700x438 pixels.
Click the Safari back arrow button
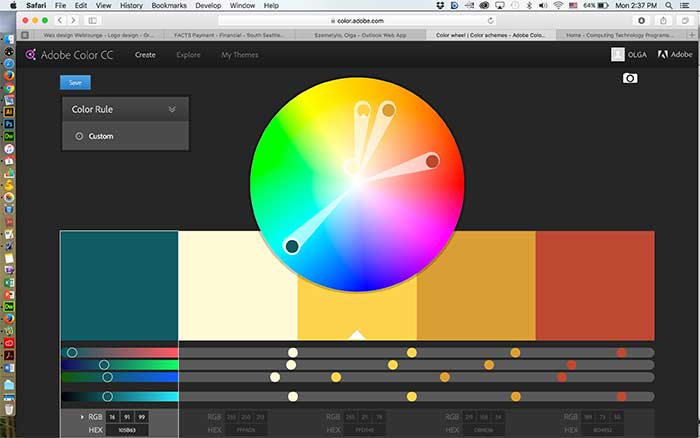(x=59, y=20)
